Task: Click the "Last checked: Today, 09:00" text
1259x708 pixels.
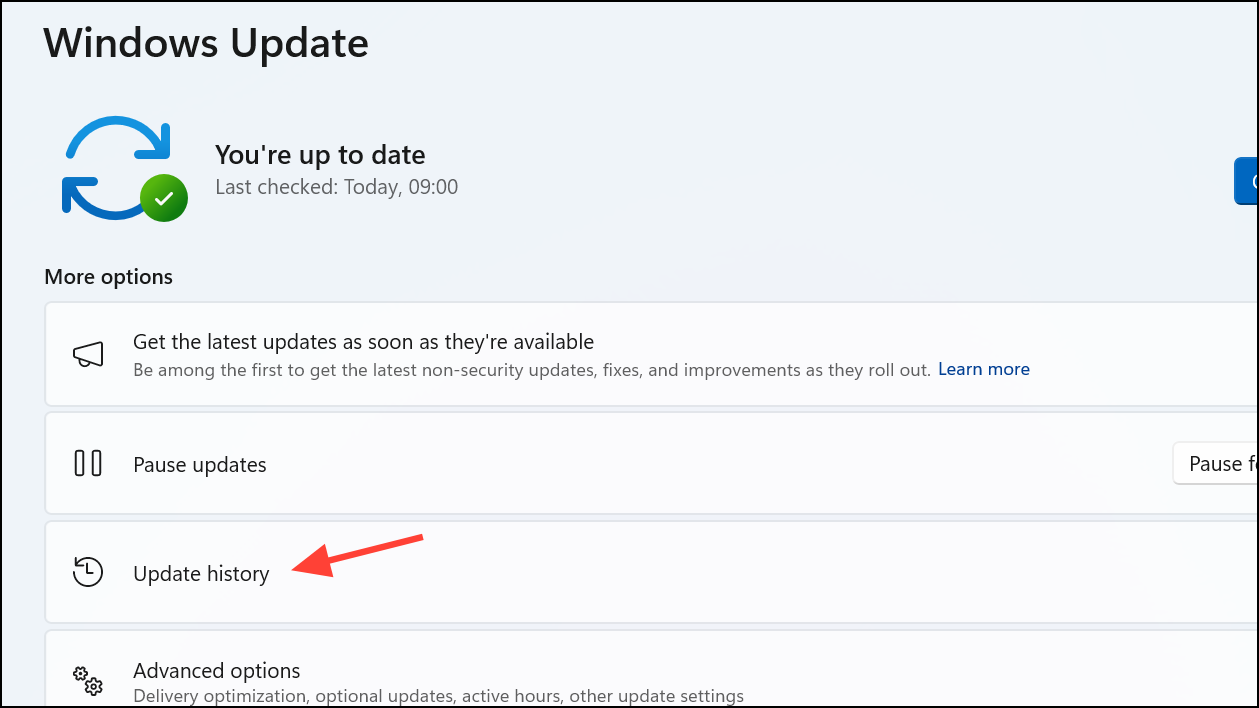Action: pyautogui.click(x=337, y=186)
